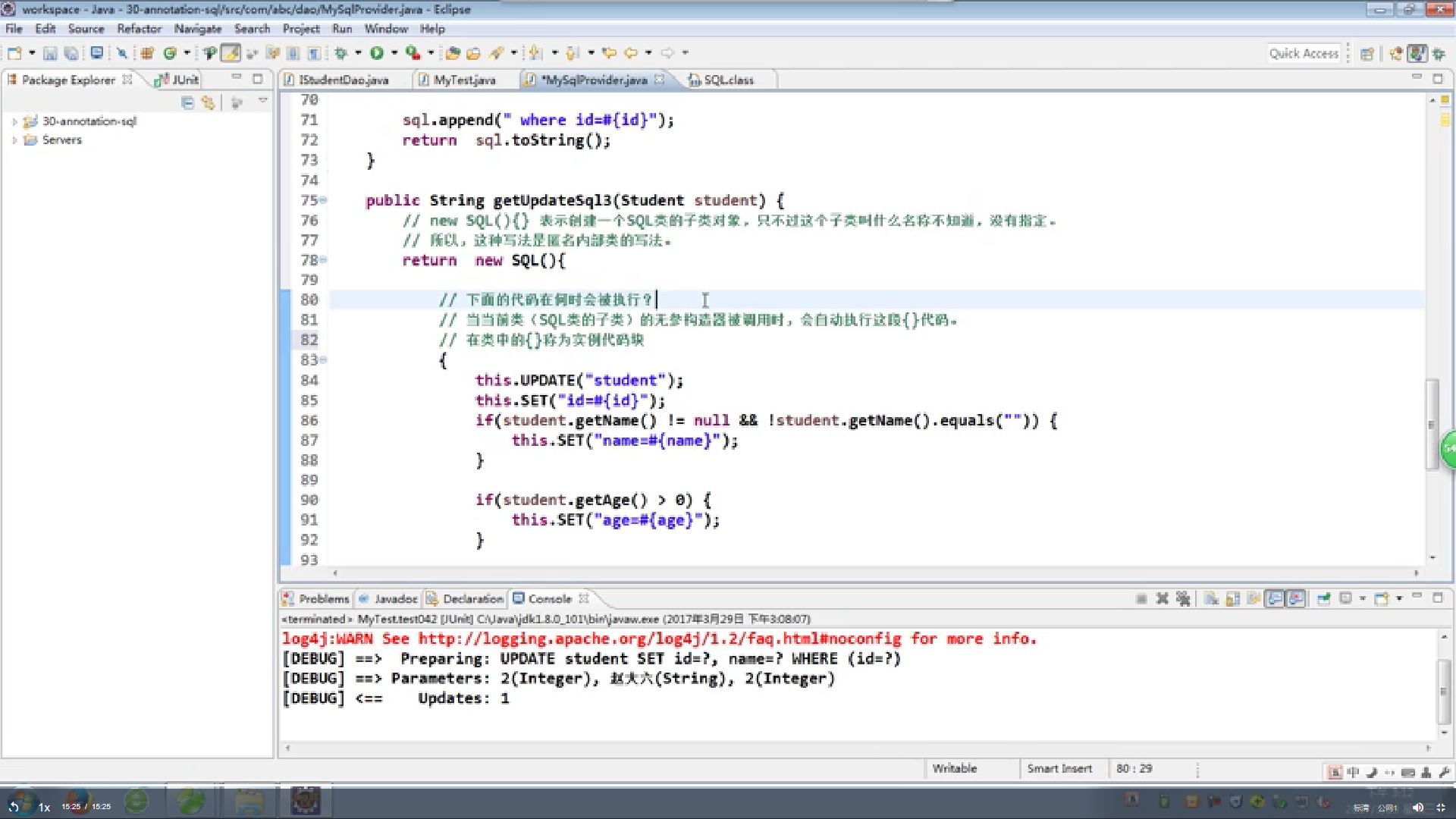Open the Project menu
This screenshot has width=1456, height=819.
tap(301, 29)
